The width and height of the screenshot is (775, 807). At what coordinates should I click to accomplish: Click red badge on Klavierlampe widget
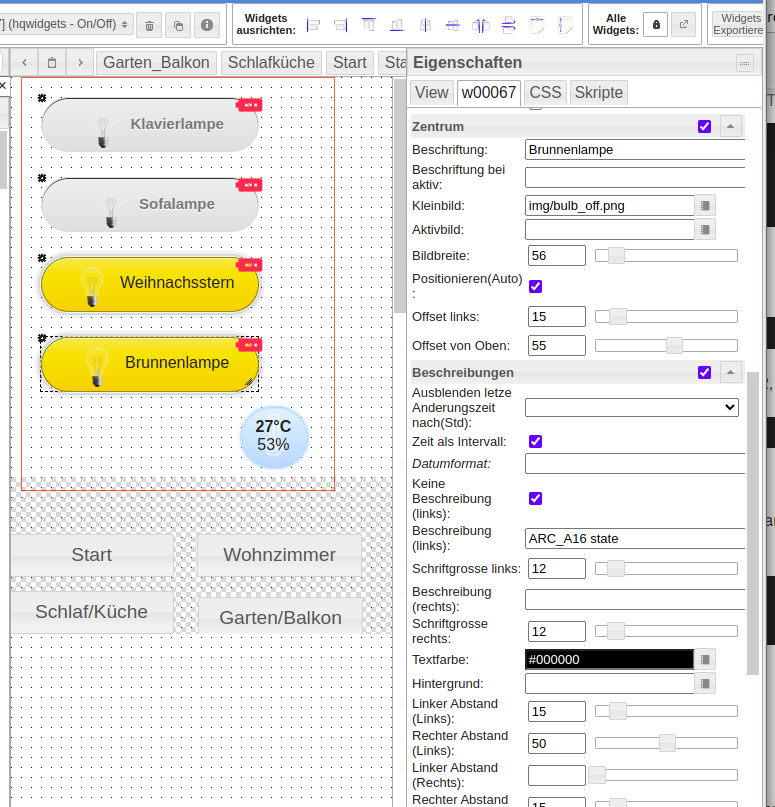[249, 105]
